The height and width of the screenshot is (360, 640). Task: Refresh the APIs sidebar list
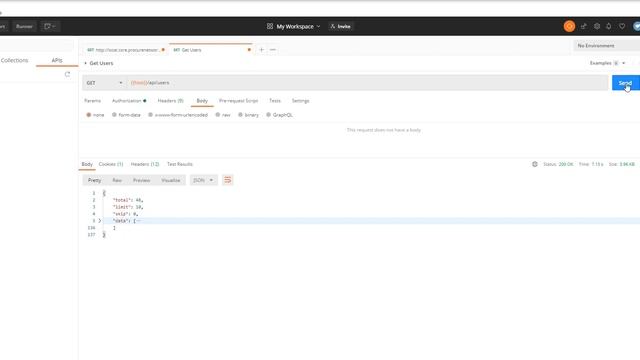point(67,74)
